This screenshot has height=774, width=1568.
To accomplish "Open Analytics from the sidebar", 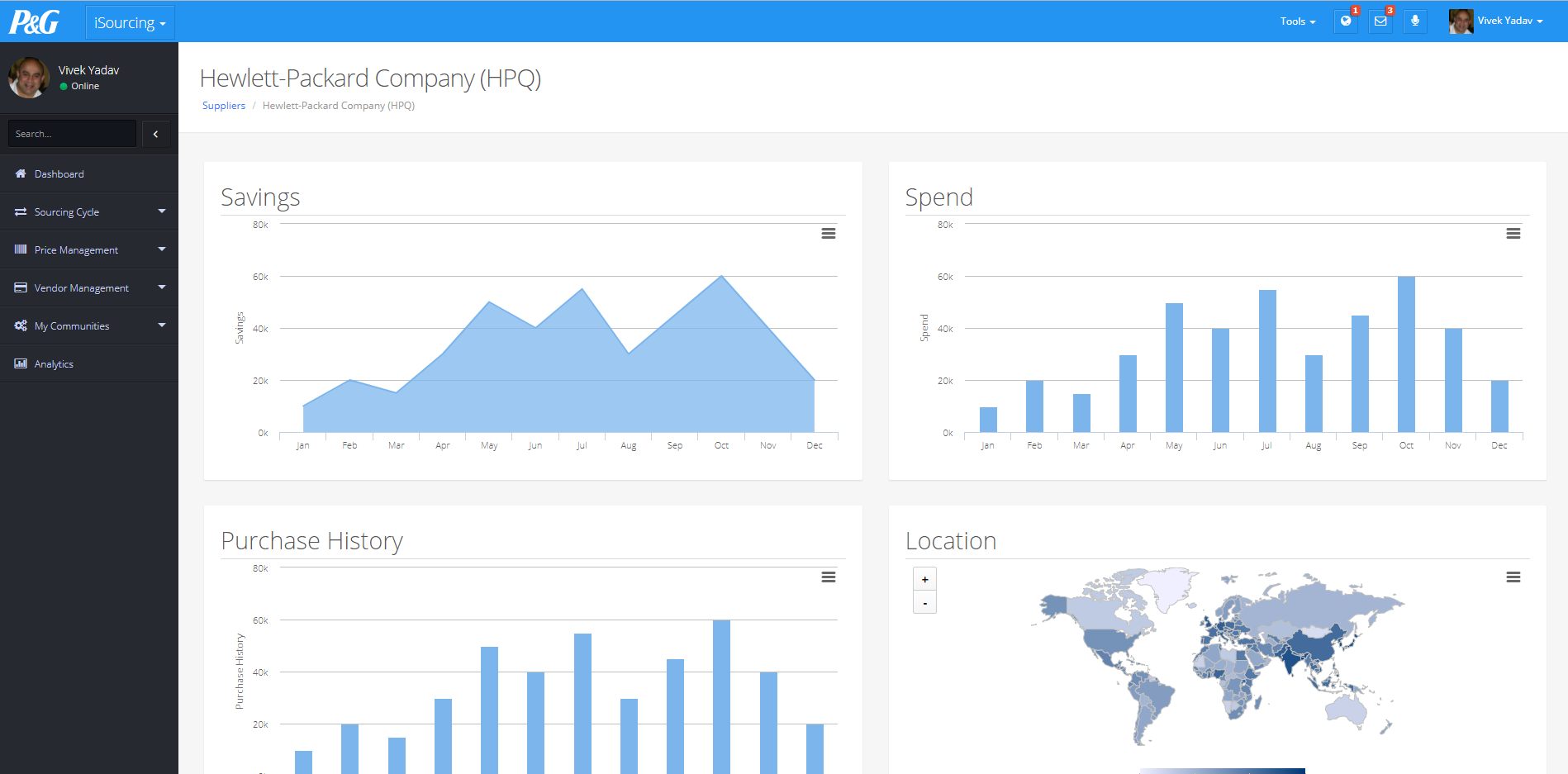I will click(89, 364).
